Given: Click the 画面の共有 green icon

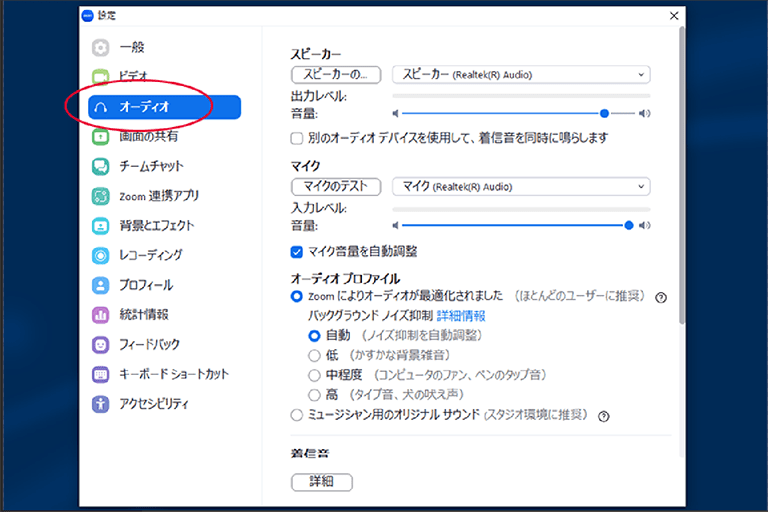Looking at the screenshot, I should tap(100, 137).
